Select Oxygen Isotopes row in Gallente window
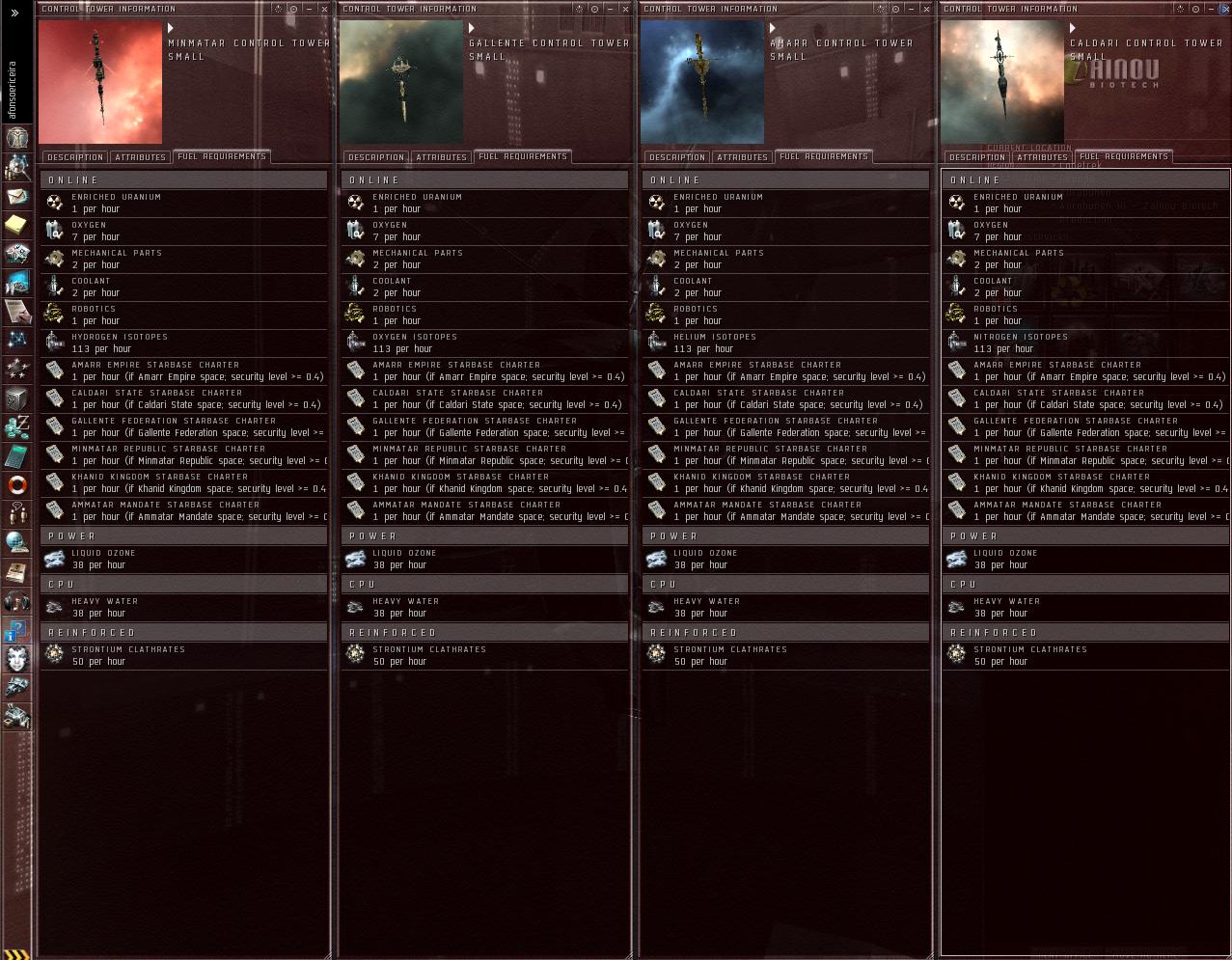The width and height of the screenshot is (1232, 960). [485, 343]
